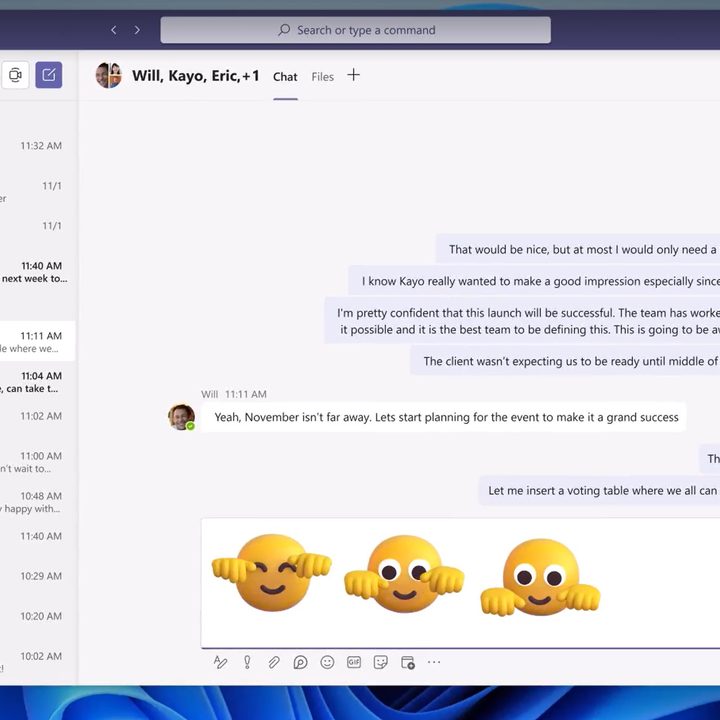Click message 'That would be nice, but'
This screenshot has width=720, height=720.
[578, 249]
